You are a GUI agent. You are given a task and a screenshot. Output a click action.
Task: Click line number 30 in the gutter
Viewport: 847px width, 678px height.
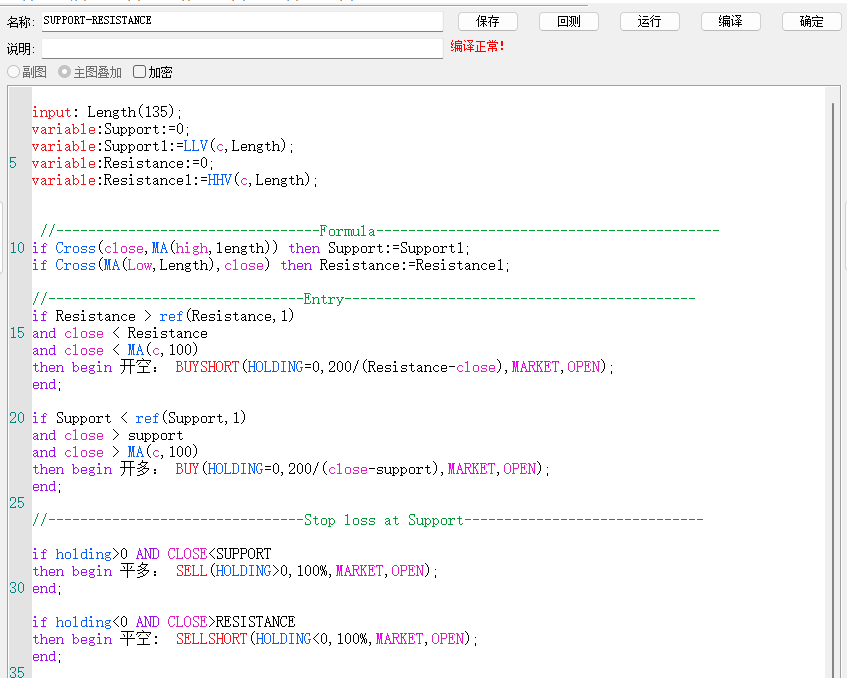pos(17,588)
